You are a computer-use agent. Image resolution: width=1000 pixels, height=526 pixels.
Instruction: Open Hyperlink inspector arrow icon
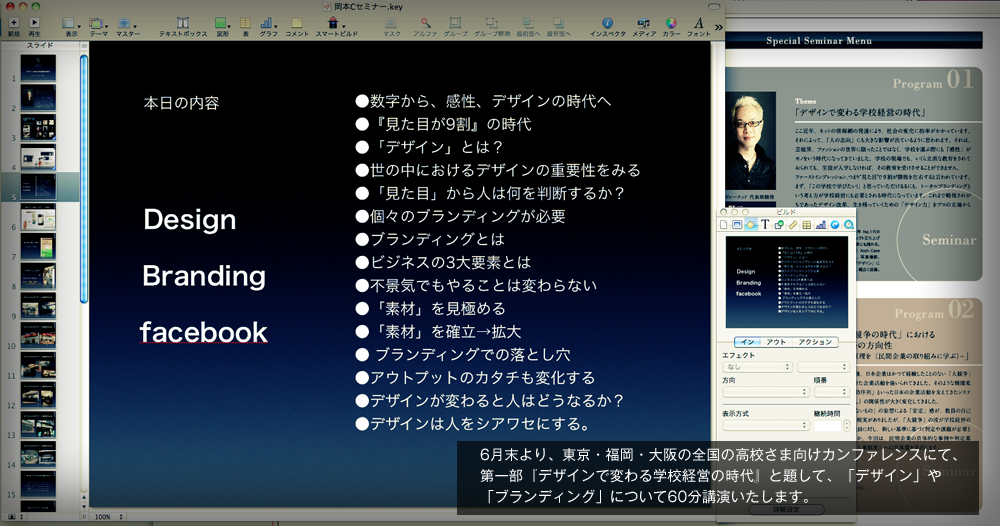tap(835, 224)
